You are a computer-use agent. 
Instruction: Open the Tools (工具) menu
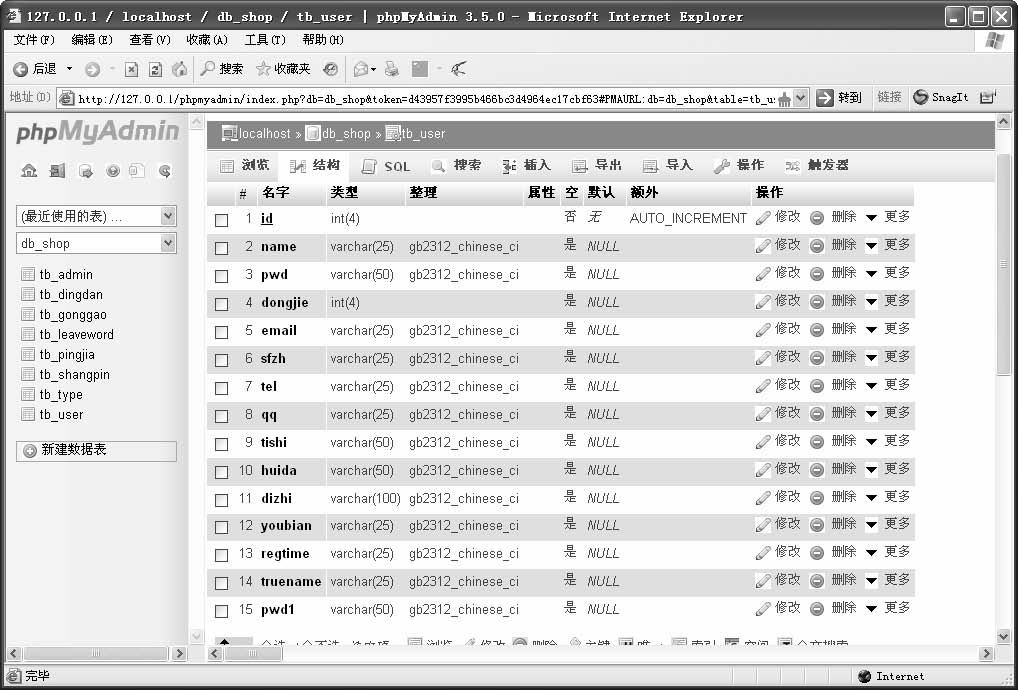coord(264,40)
